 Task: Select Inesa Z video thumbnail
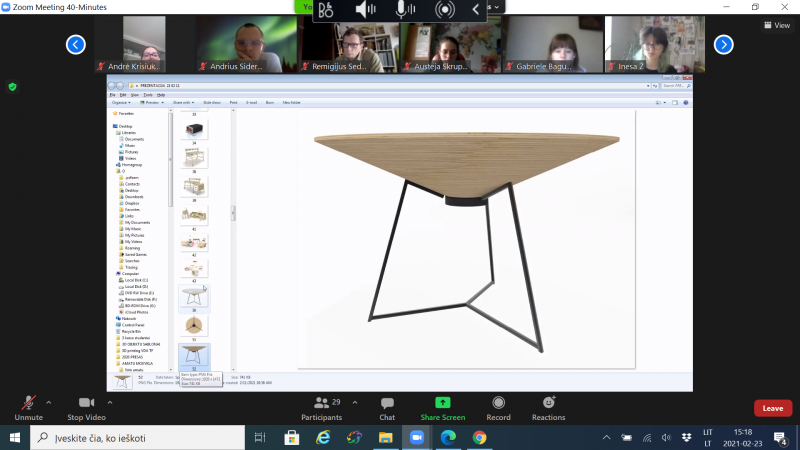[655, 44]
